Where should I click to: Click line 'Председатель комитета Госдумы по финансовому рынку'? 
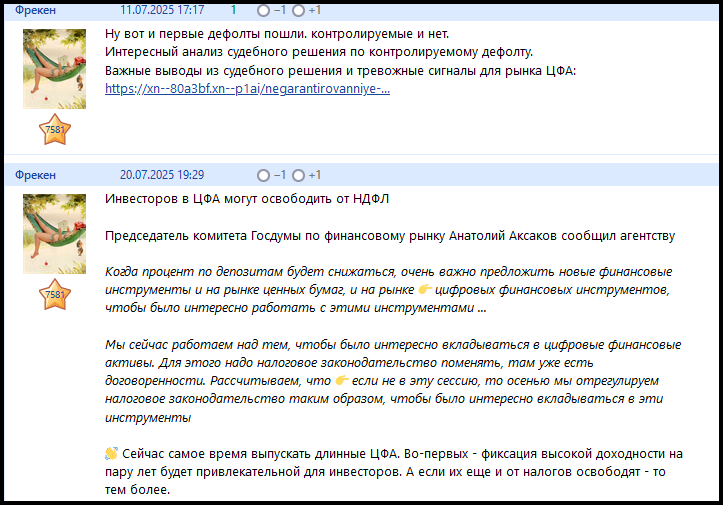point(390,236)
